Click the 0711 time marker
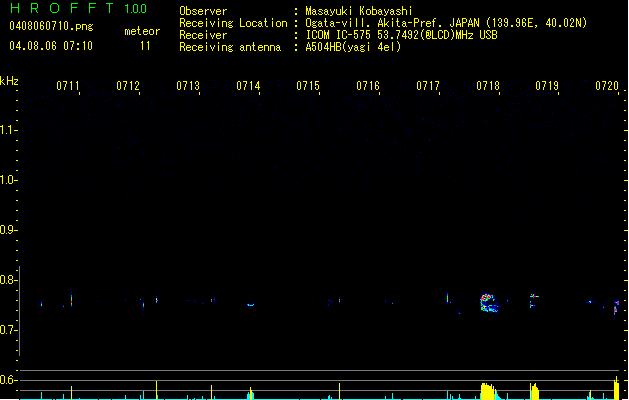 (x=68, y=86)
